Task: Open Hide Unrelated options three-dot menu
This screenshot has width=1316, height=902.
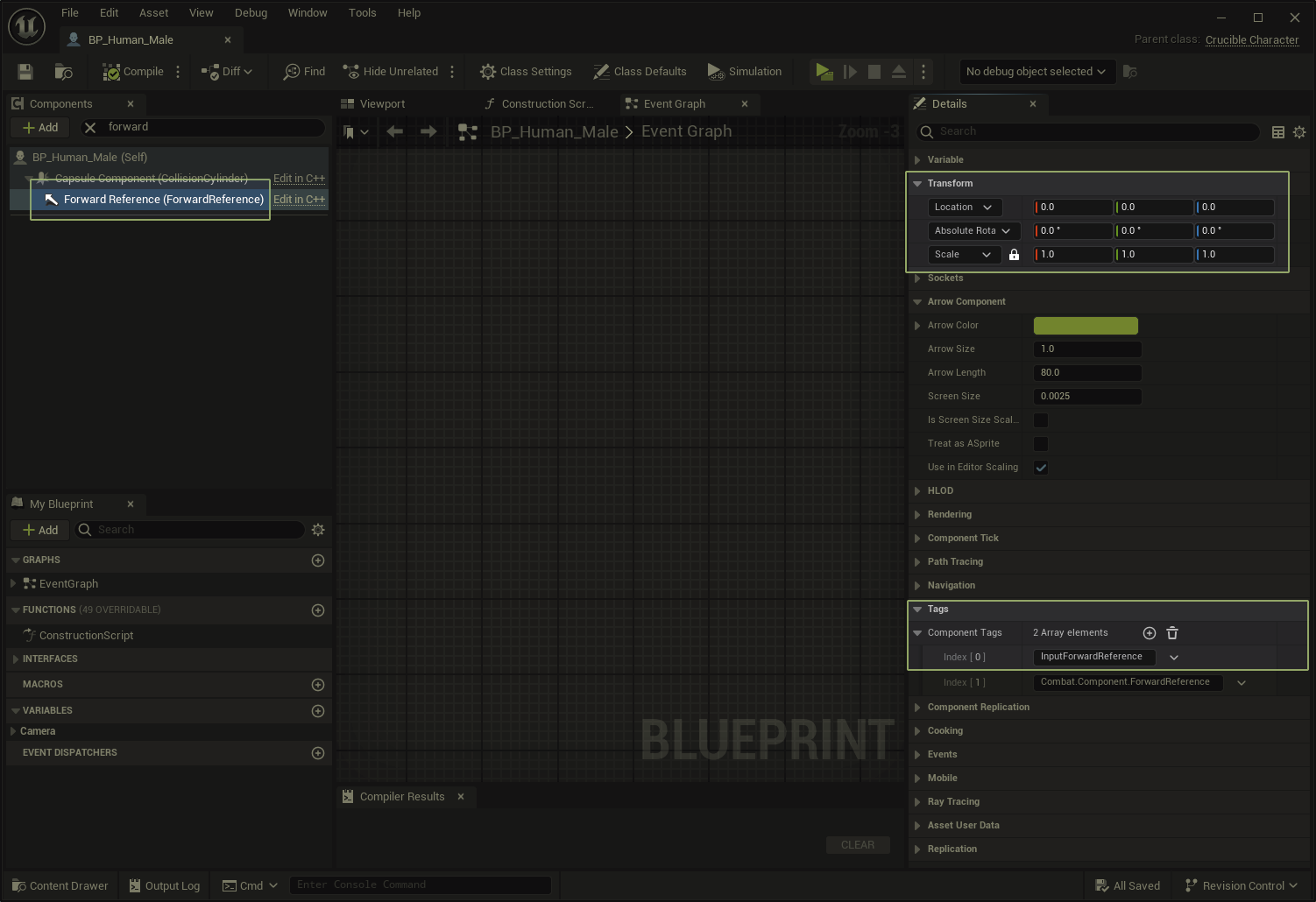Action: pyautogui.click(x=452, y=72)
